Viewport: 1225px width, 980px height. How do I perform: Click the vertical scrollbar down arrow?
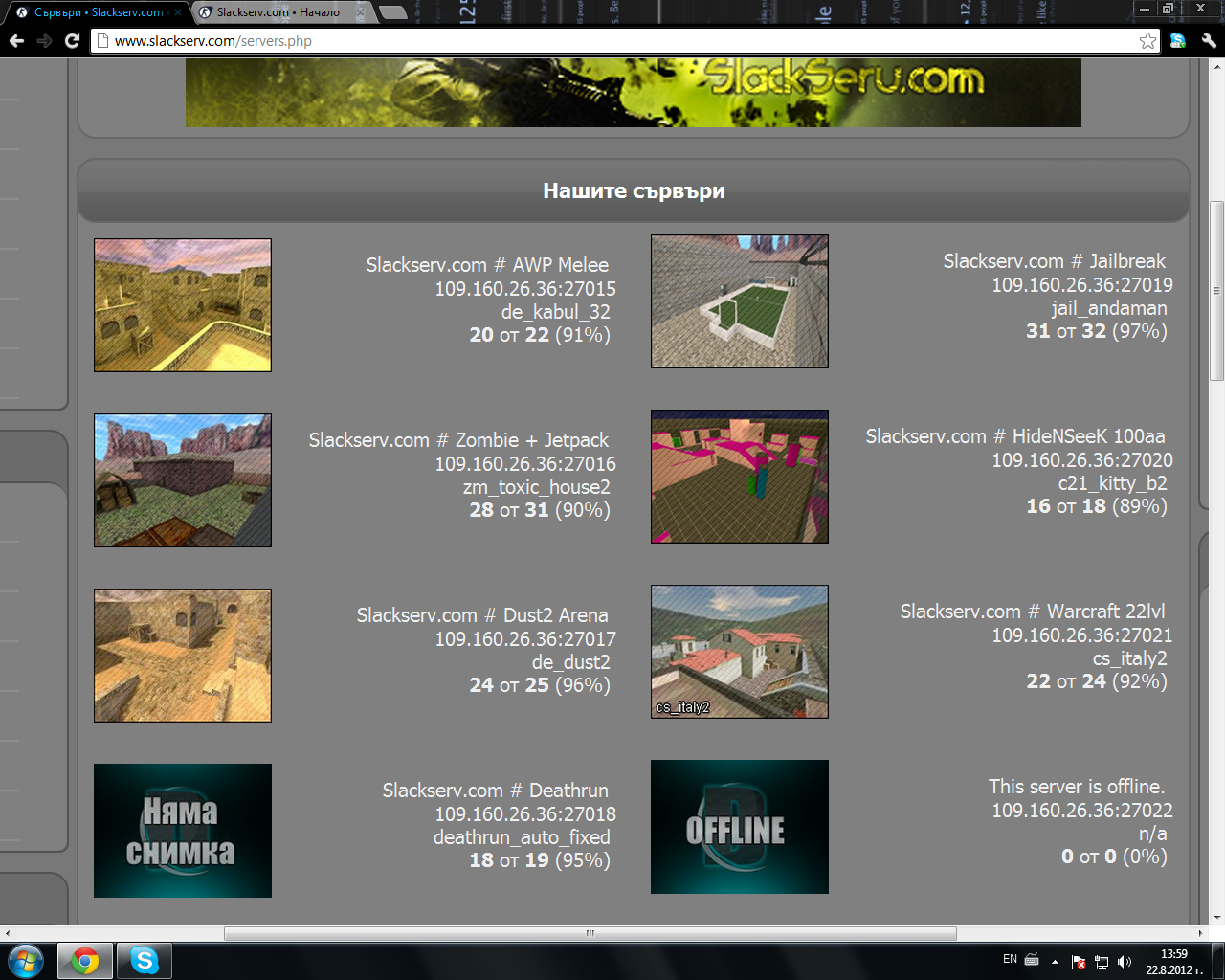coord(1216,918)
